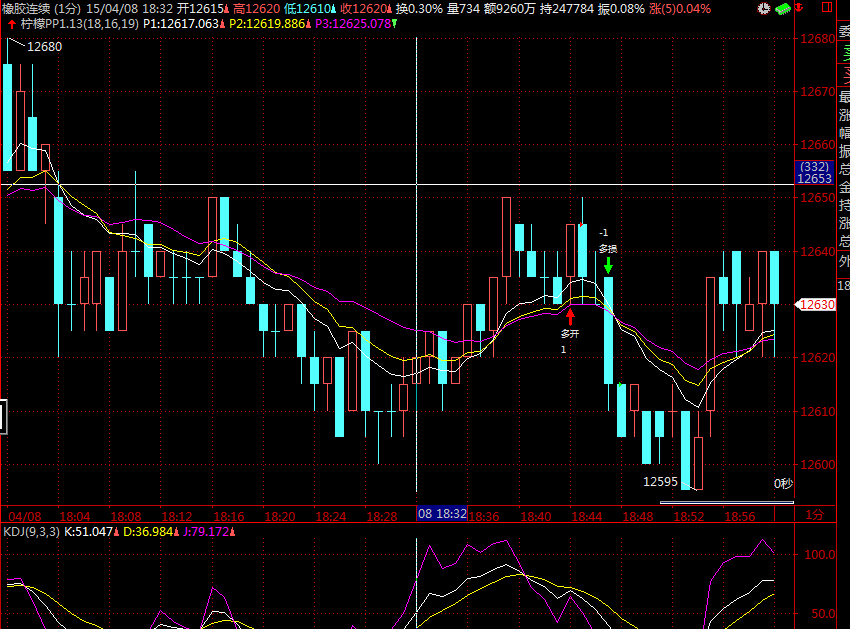Viewport: 850px width, 629px height.
Task: Click the 12680 high price annotation
Action: [43, 46]
